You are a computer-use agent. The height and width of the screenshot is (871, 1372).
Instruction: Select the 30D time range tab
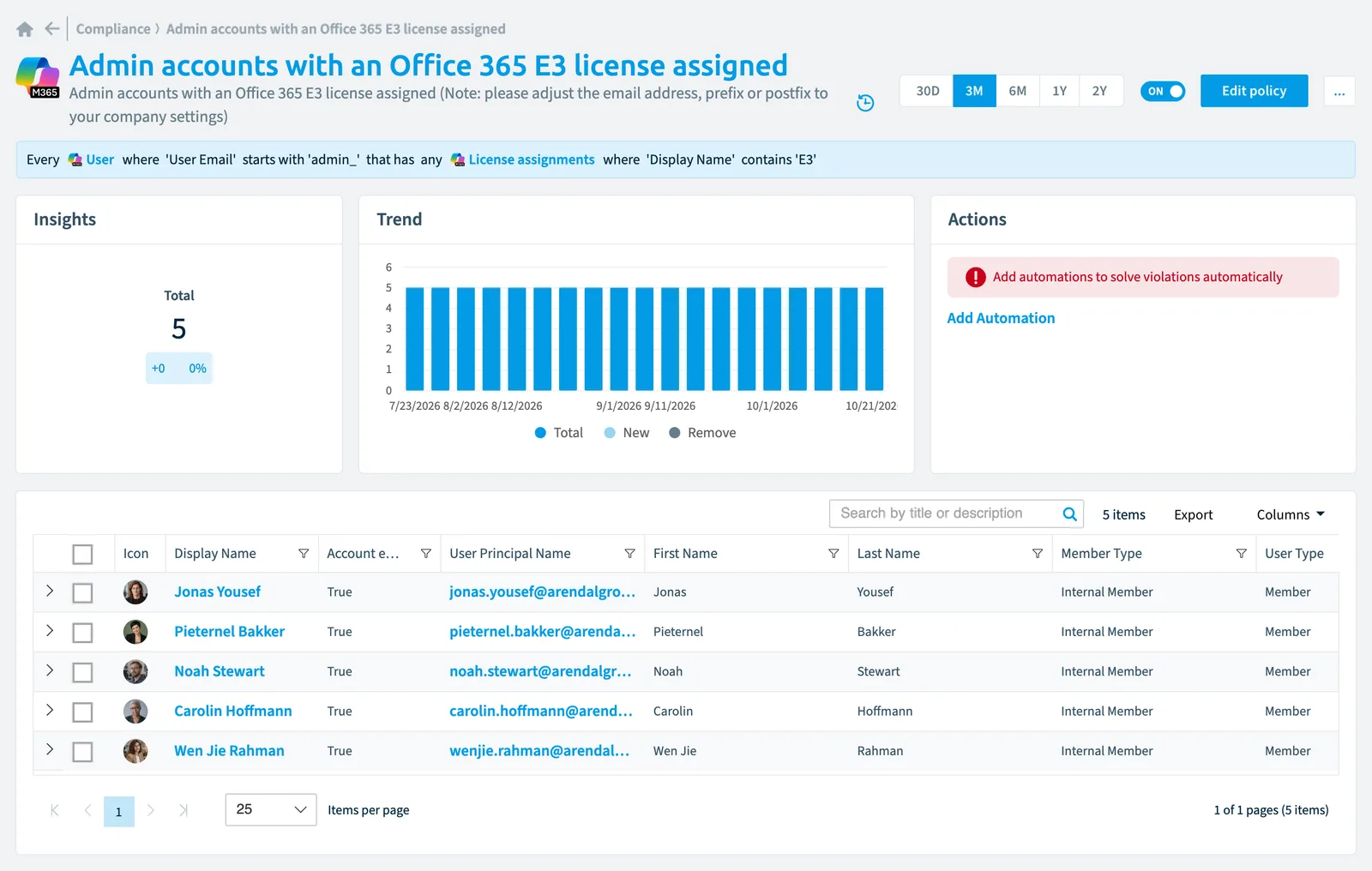click(x=928, y=91)
